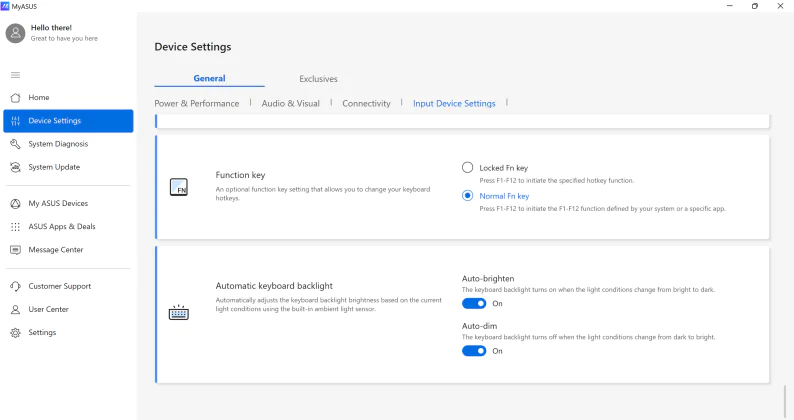This screenshot has height=420, width=794.
Task: Open System Update page
Action: coord(68,167)
